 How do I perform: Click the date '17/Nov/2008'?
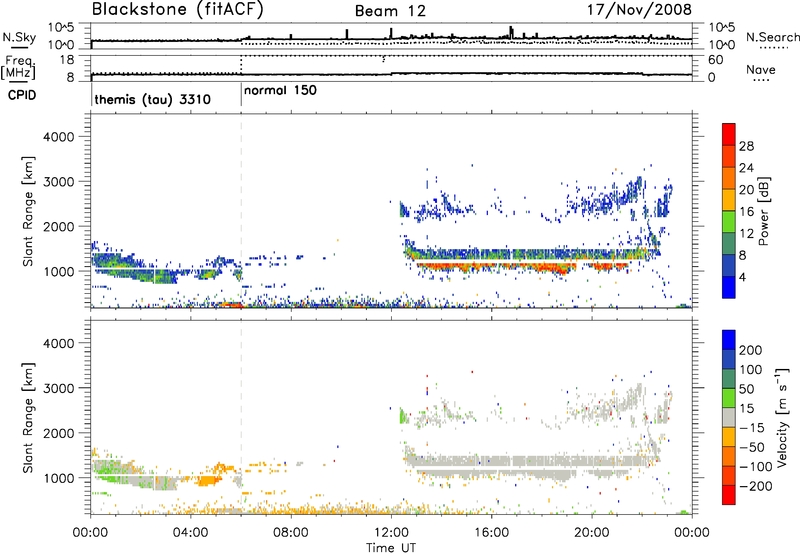(639, 9)
